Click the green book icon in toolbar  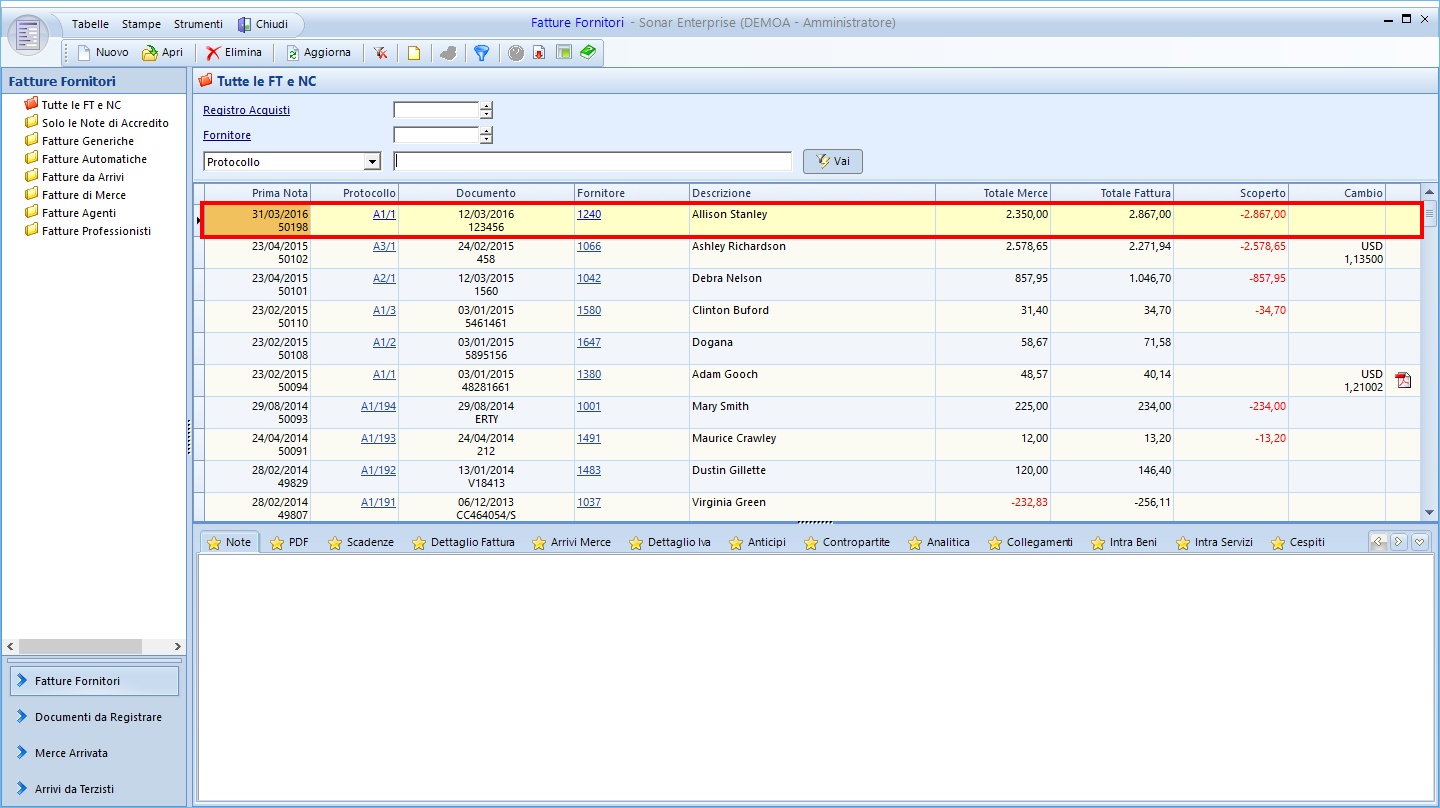(588, 52)
